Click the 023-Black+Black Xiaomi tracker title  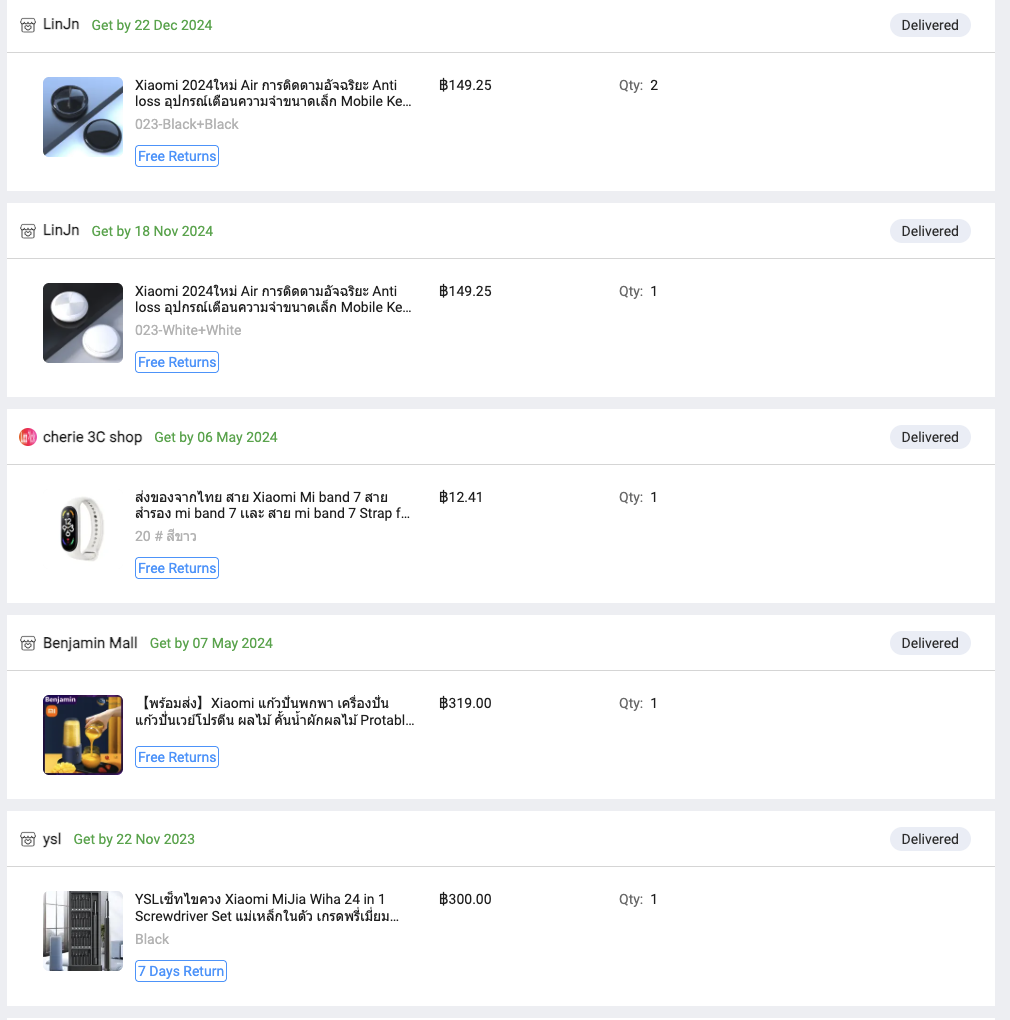point(273,93)
